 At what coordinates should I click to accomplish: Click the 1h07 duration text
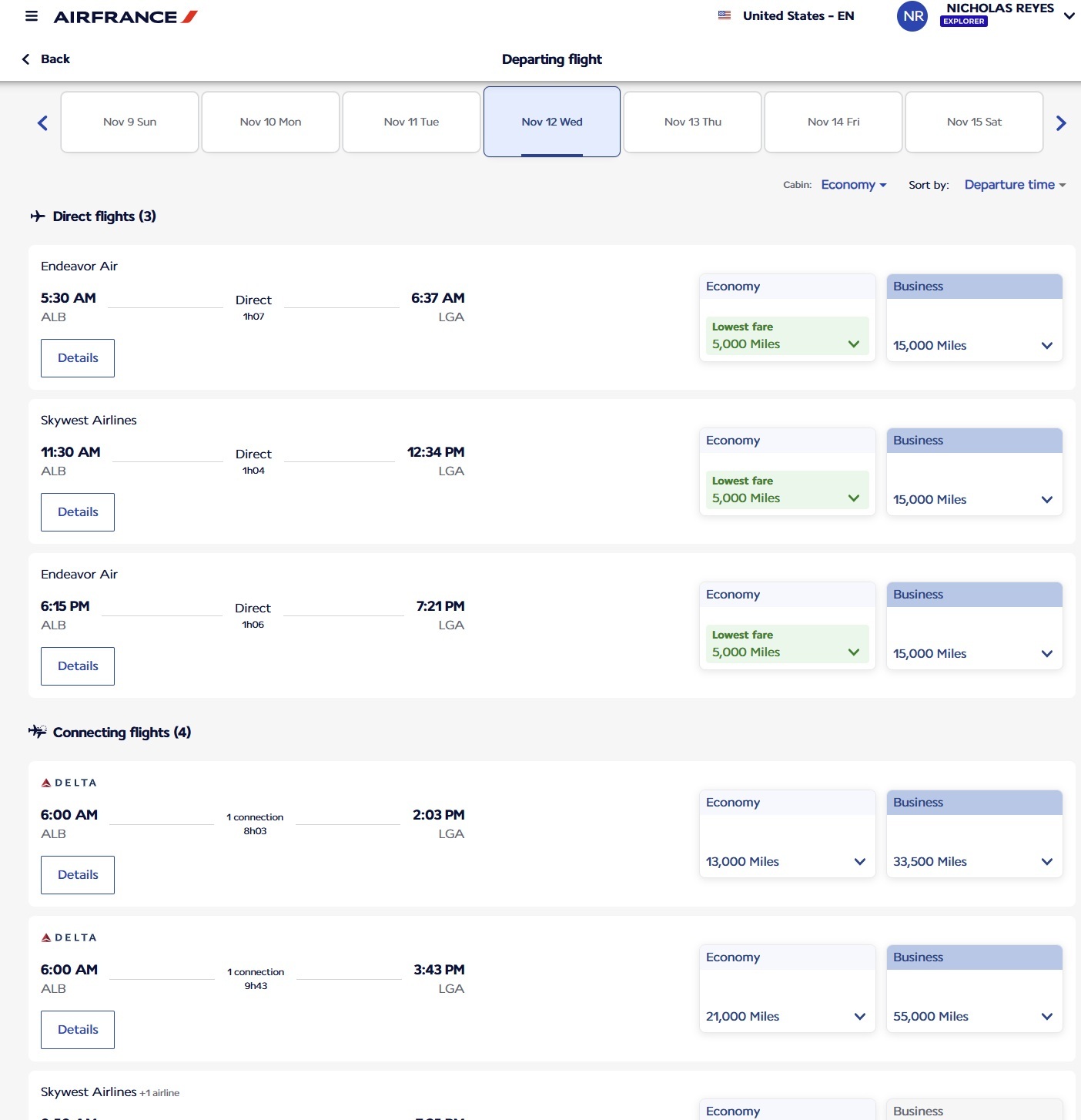coord(254,317)
